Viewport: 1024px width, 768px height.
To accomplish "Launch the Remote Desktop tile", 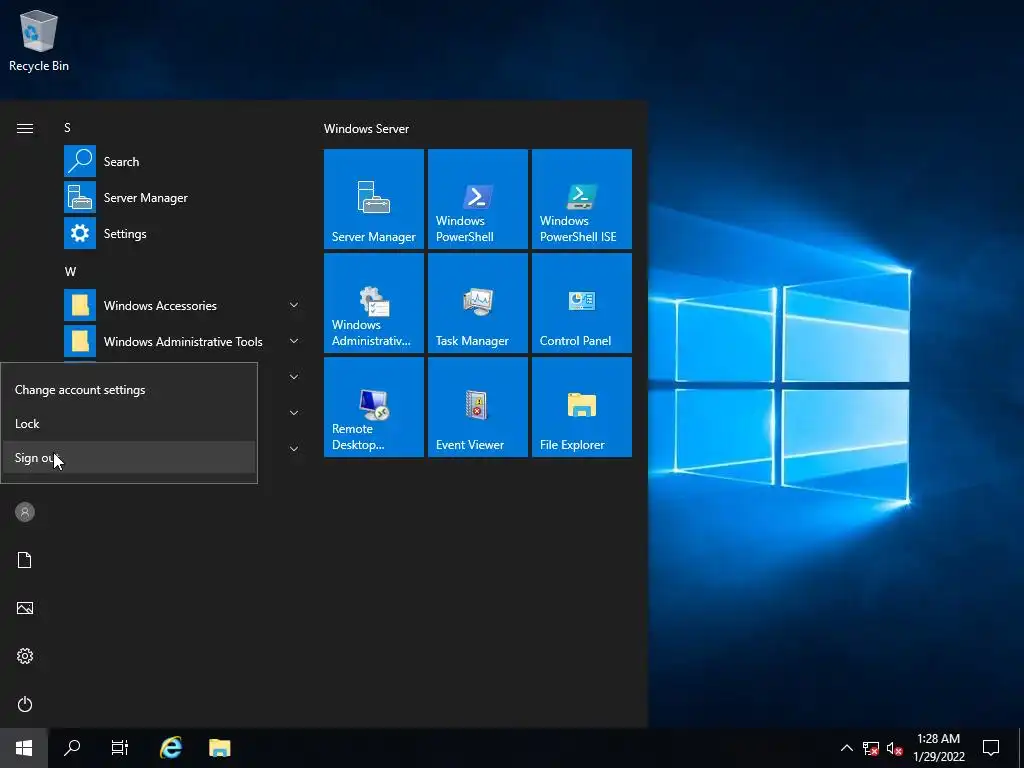I will click(374, 407).
